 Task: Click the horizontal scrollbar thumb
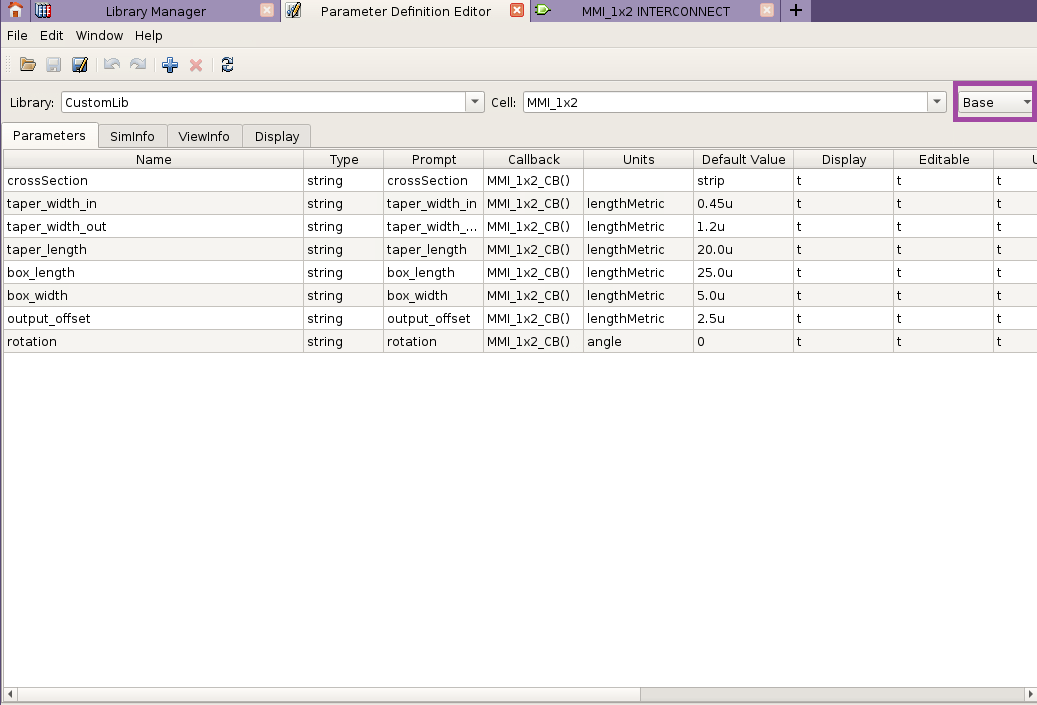click(329, 694)
